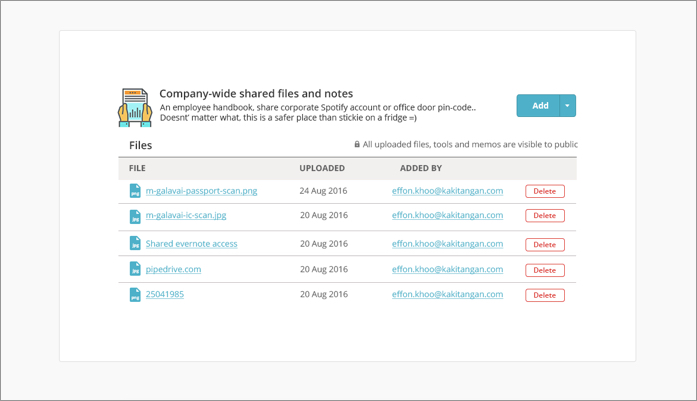Expand the Add button dropdown arrow
697x401 pixels.
pos(568,106)
